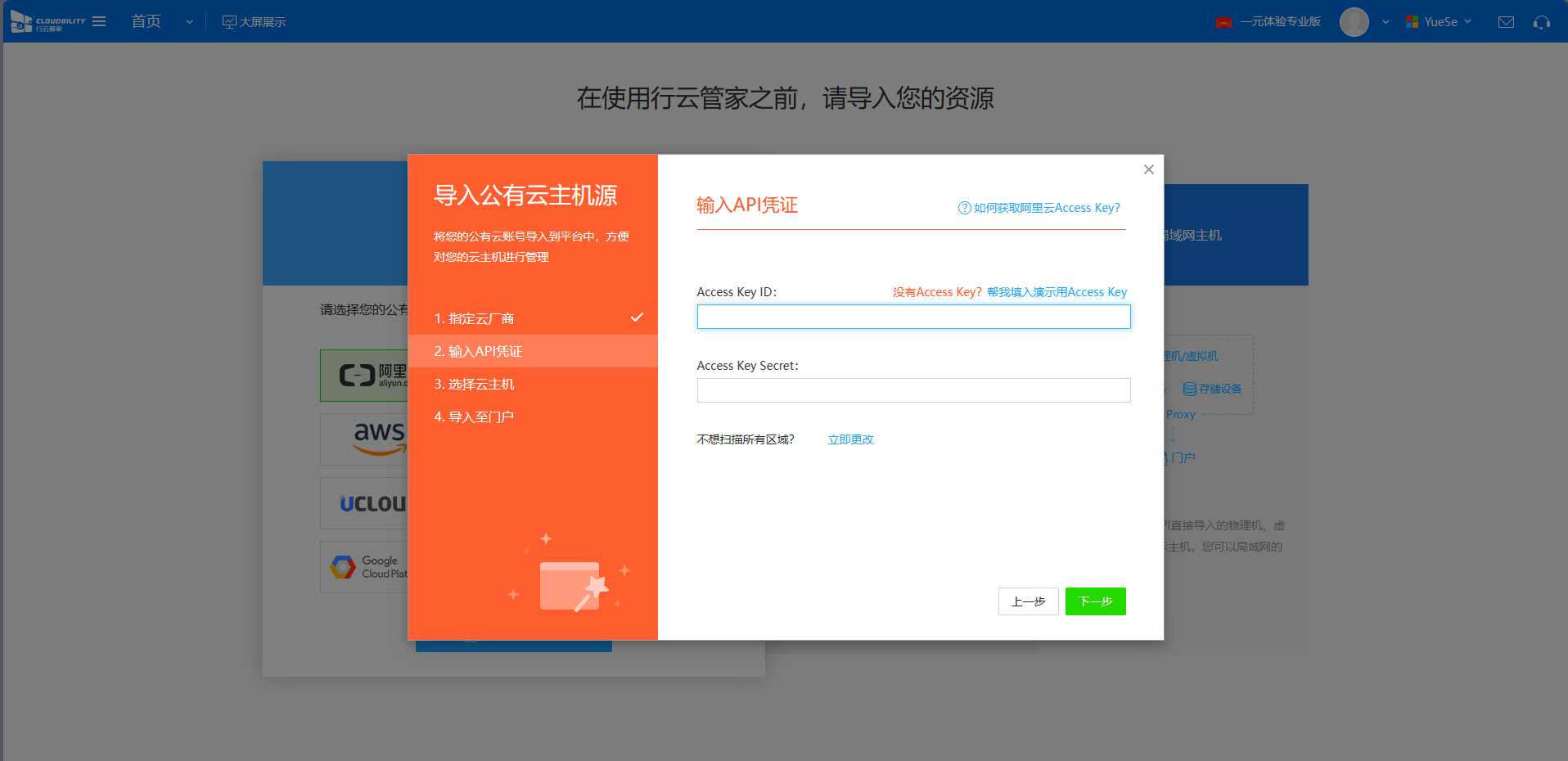Click the 上一步 back button
The width and height of the screenshot is (1568, 761).
(1028, 601)
